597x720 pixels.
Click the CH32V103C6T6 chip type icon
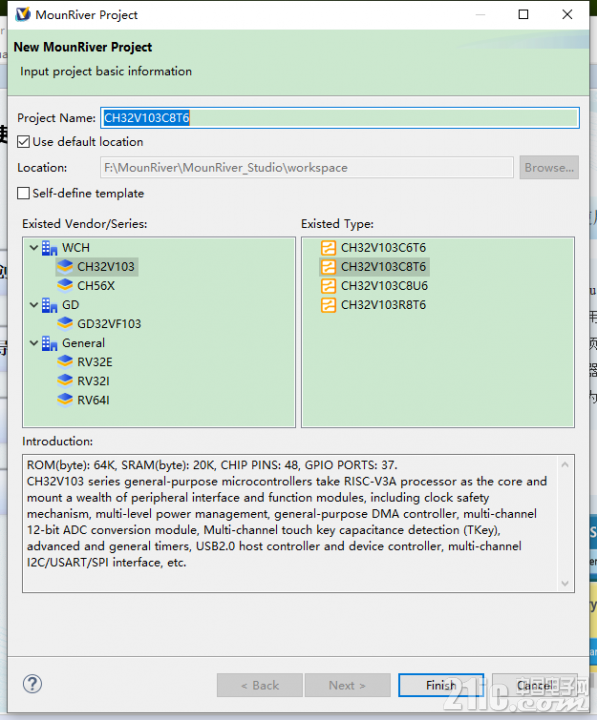pos(328,248)
